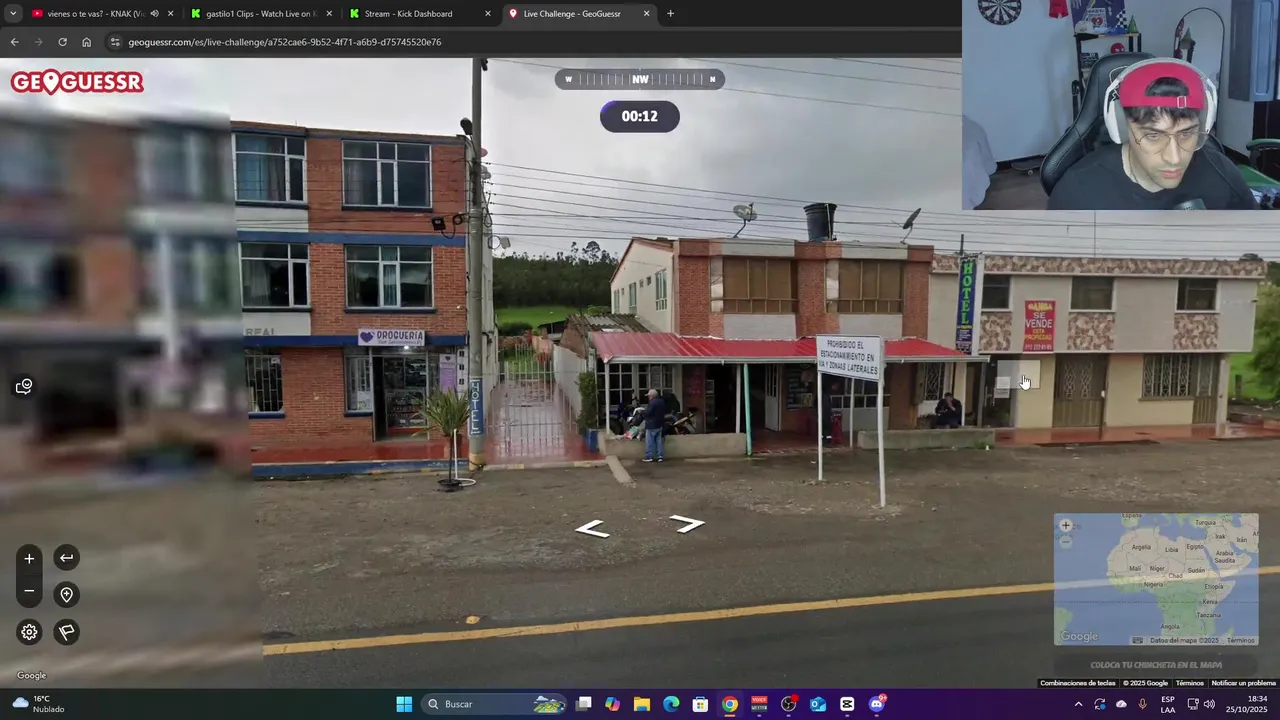Open the mini-map Términos link
The image size is (1280, 720).
1240,640
